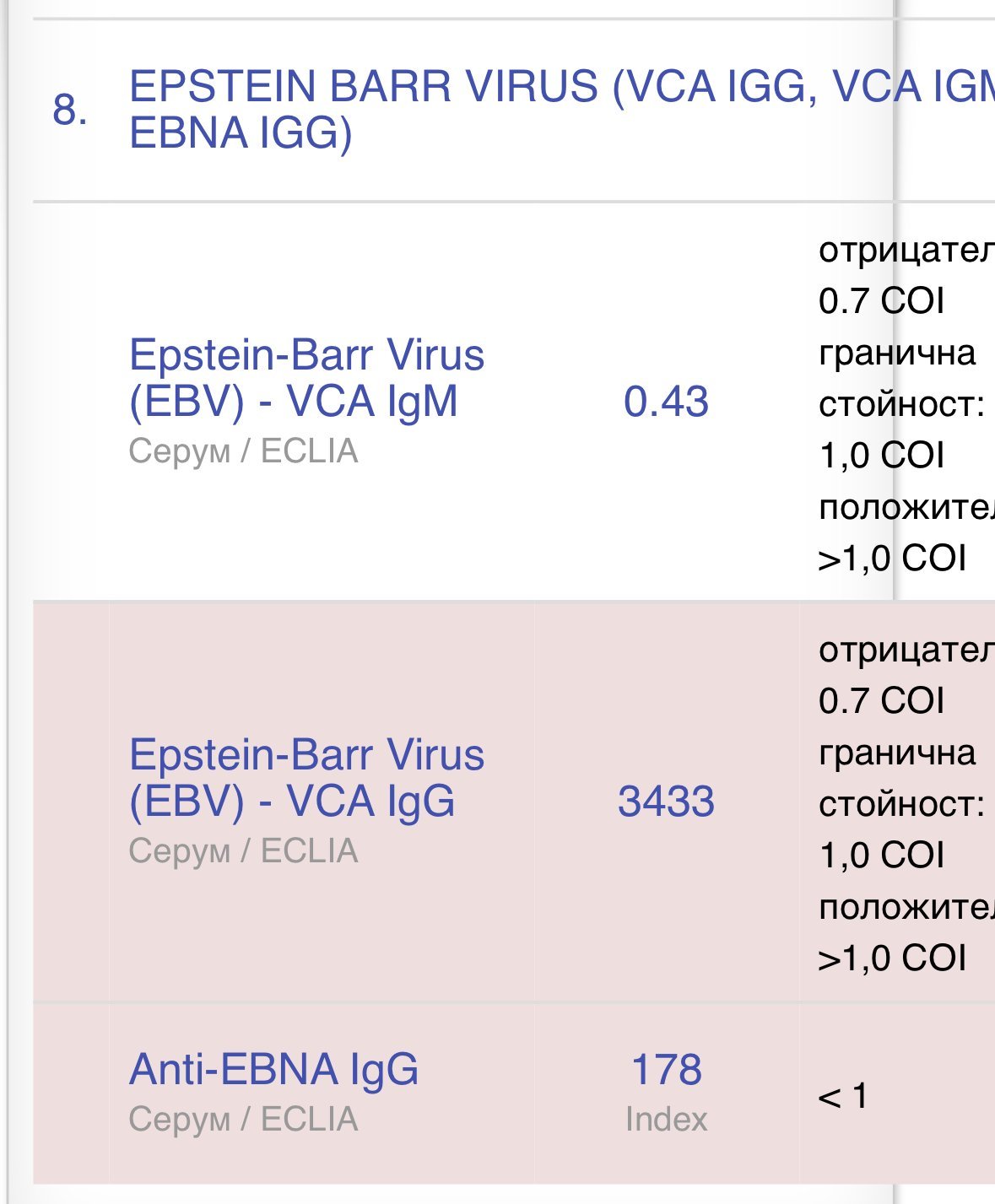
Task: Select the 1,0 COI value in IgG row
Action: coord(881,856)
